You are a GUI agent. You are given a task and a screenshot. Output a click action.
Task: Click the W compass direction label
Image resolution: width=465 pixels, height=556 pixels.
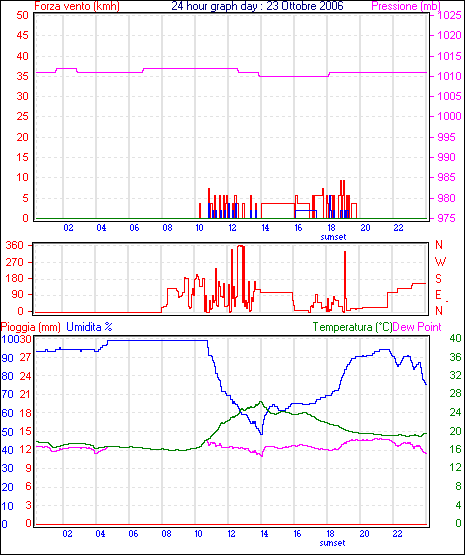pyautogui.click(x=440, y=262)
